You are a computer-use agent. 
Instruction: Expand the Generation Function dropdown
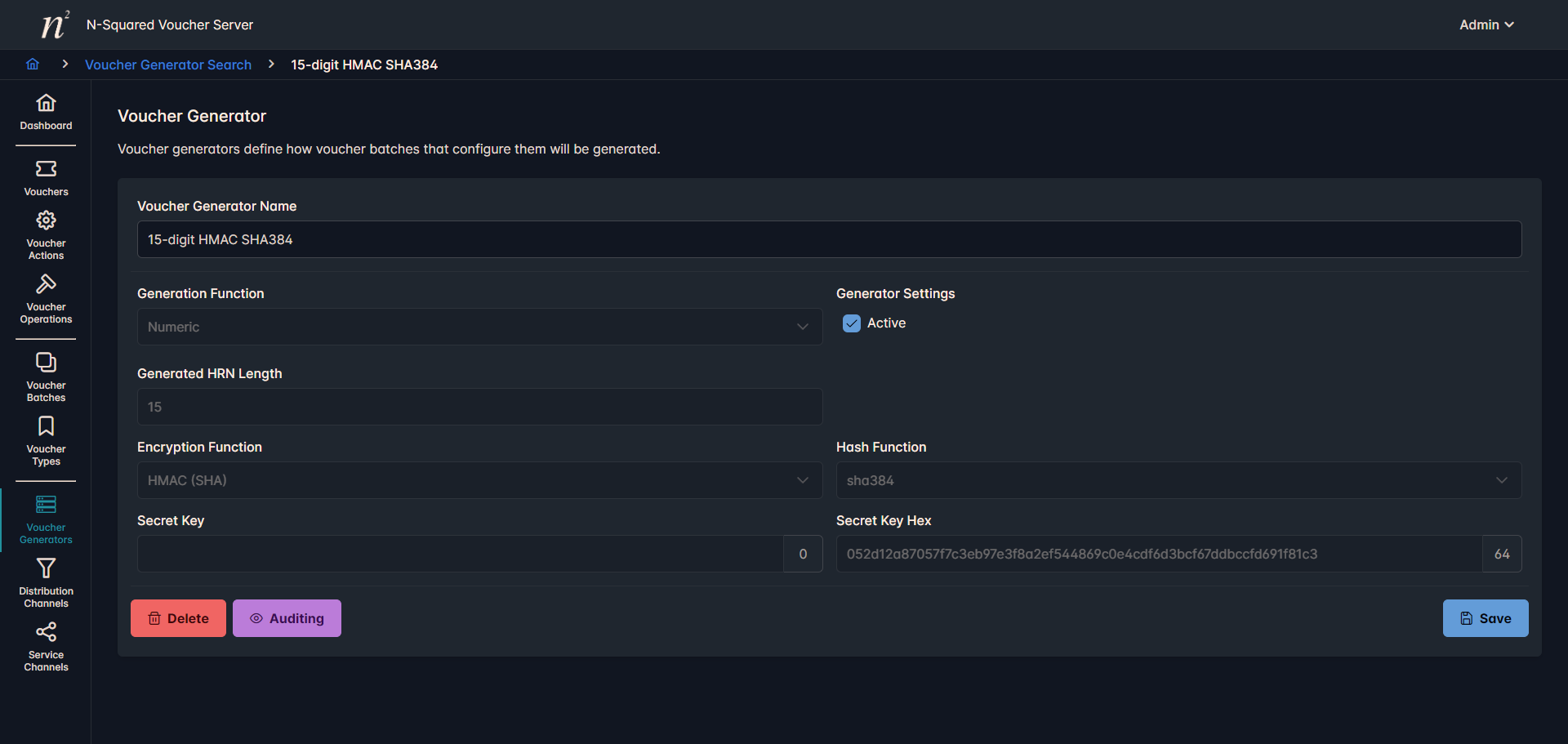click(x=479, y=327)
